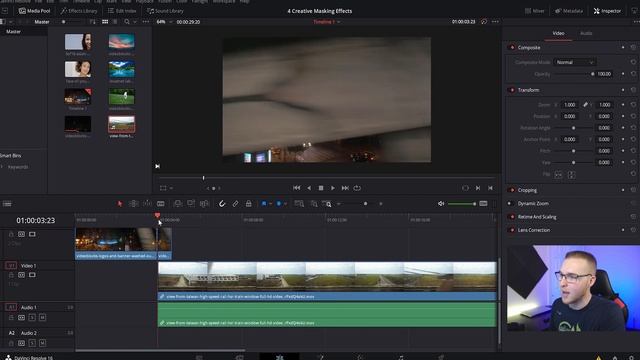Open the Sound Library panel
The width and height of the screenshot is (640, 360).
pos(165,11)
